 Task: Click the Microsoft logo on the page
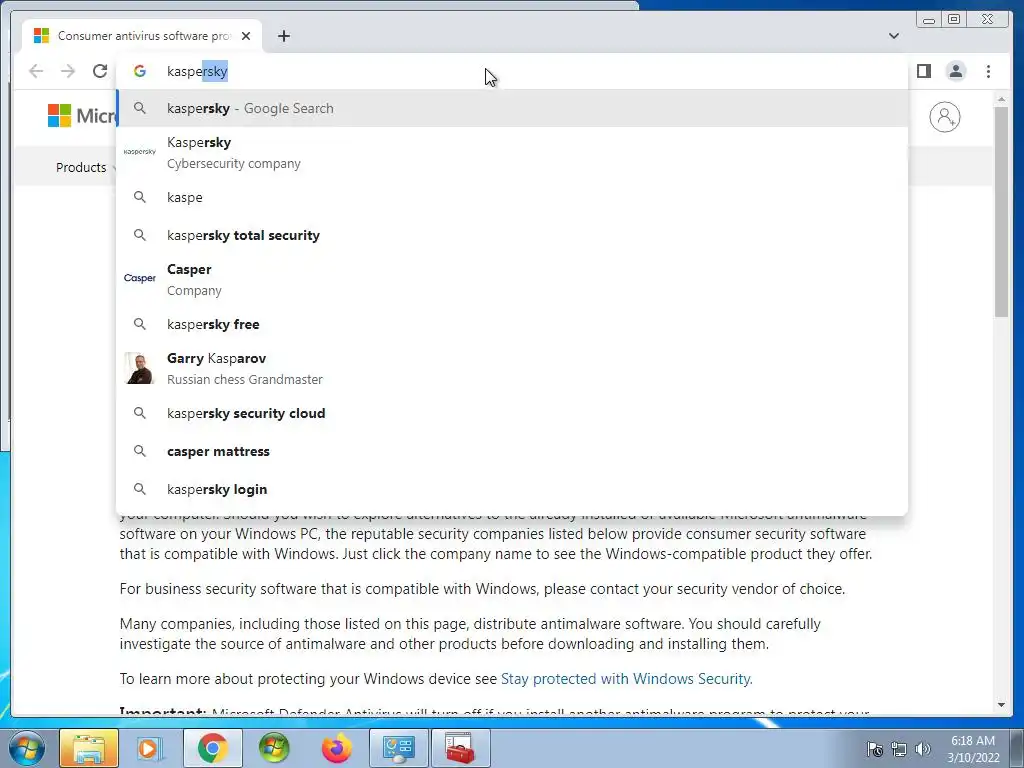[81, 116]
